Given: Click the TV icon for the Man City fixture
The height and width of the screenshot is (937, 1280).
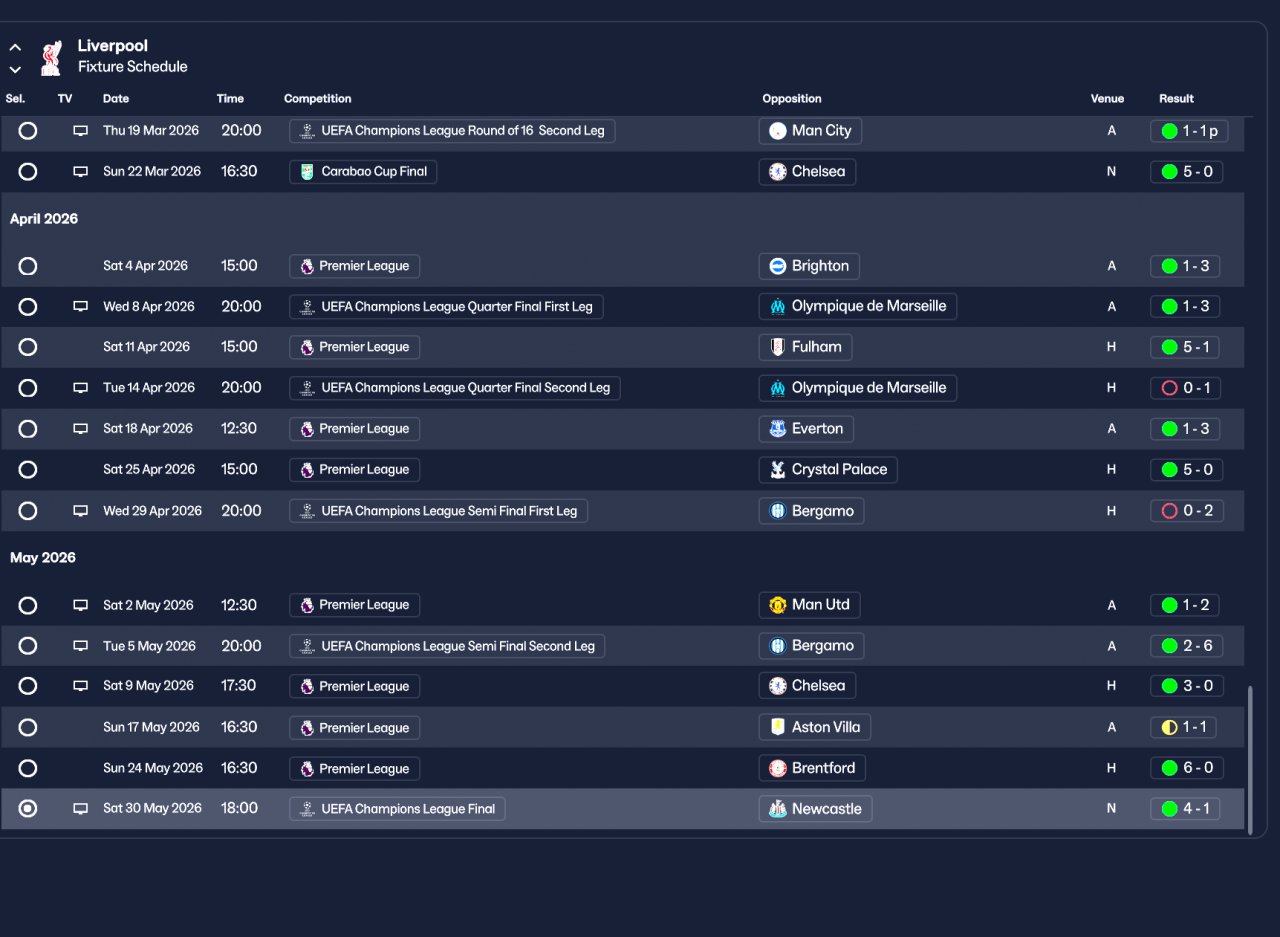Looking at the screenshot, I should tap(81, 131).
